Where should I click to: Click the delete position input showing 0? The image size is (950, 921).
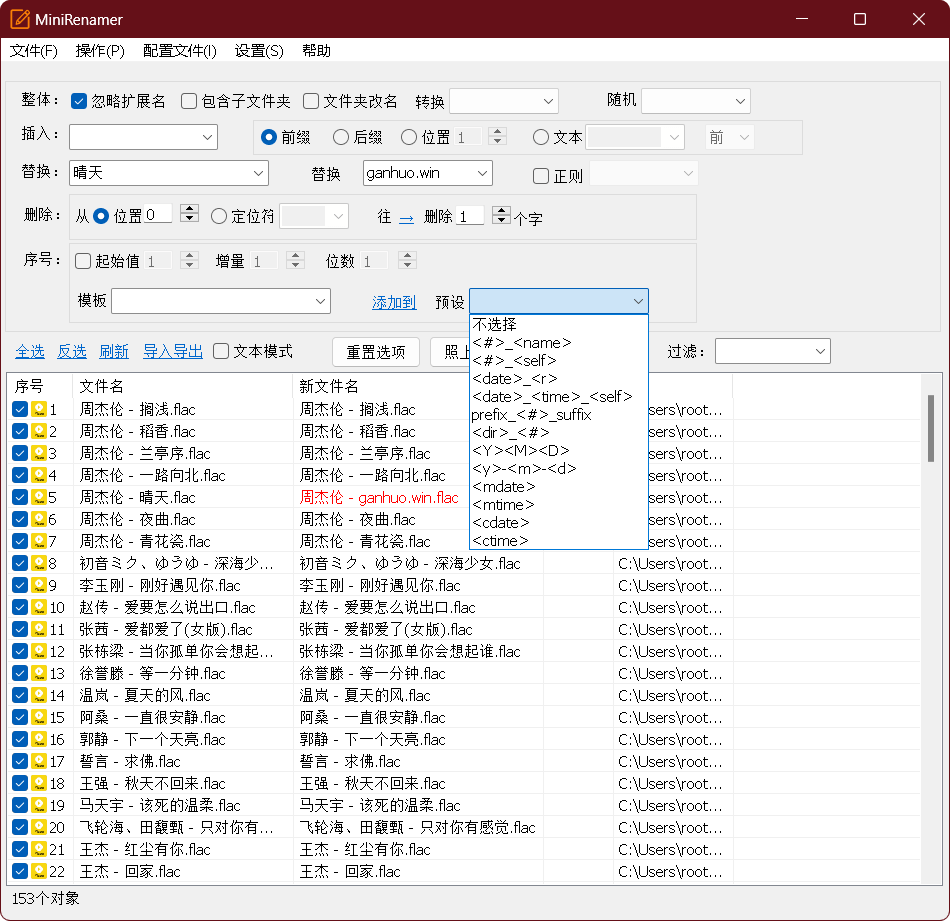click(158, 214)
